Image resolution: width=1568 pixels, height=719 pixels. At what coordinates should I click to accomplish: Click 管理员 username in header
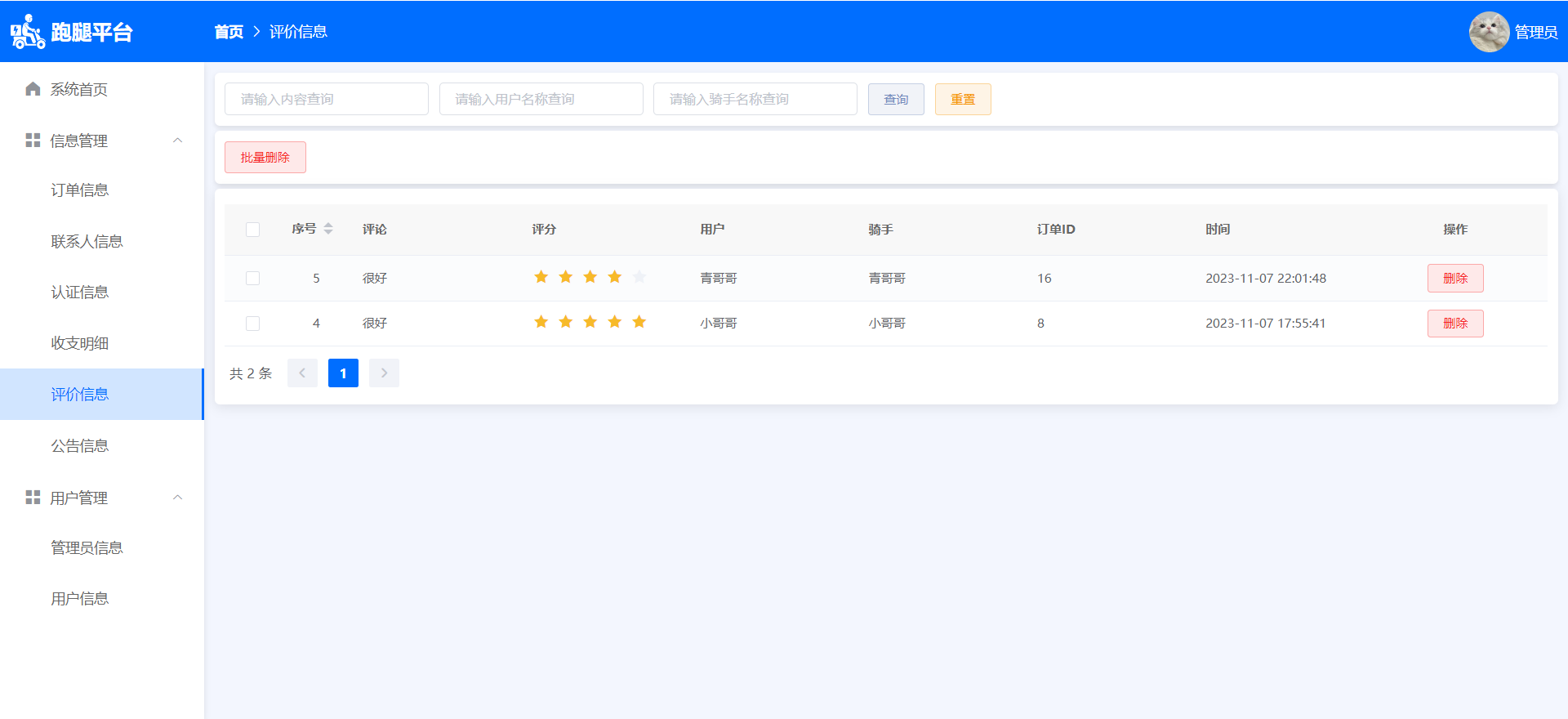tap(1536, 32)
